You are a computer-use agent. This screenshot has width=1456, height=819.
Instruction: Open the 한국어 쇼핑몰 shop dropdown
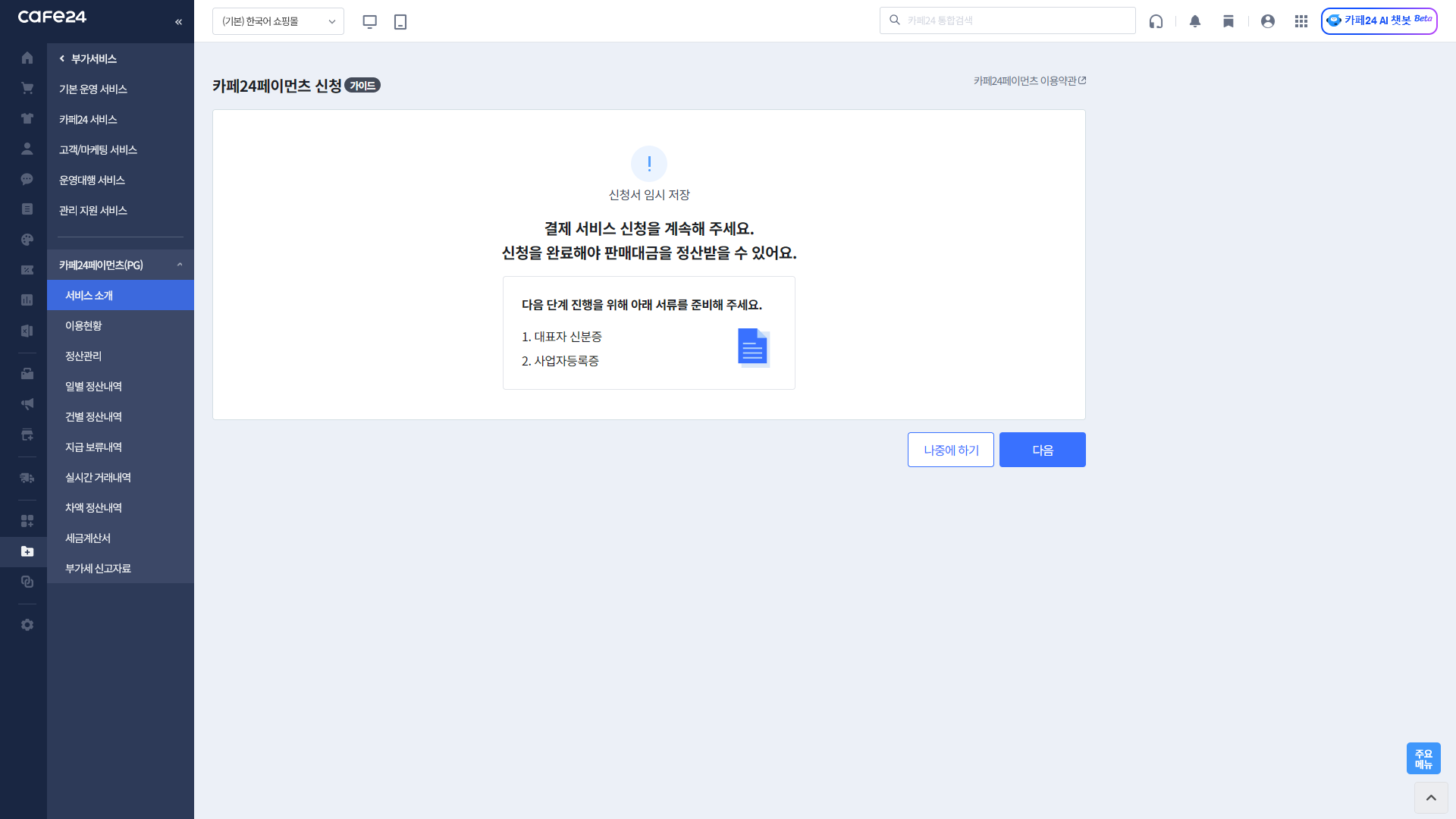point(278,21)
